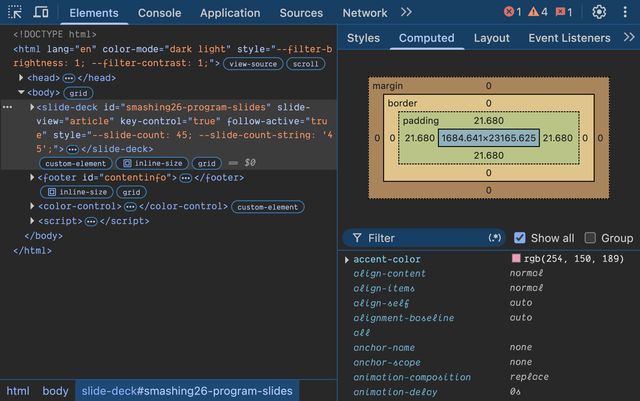Switch to the Styles pane
This screenshot has height=401, width=640.
point(363,38)
